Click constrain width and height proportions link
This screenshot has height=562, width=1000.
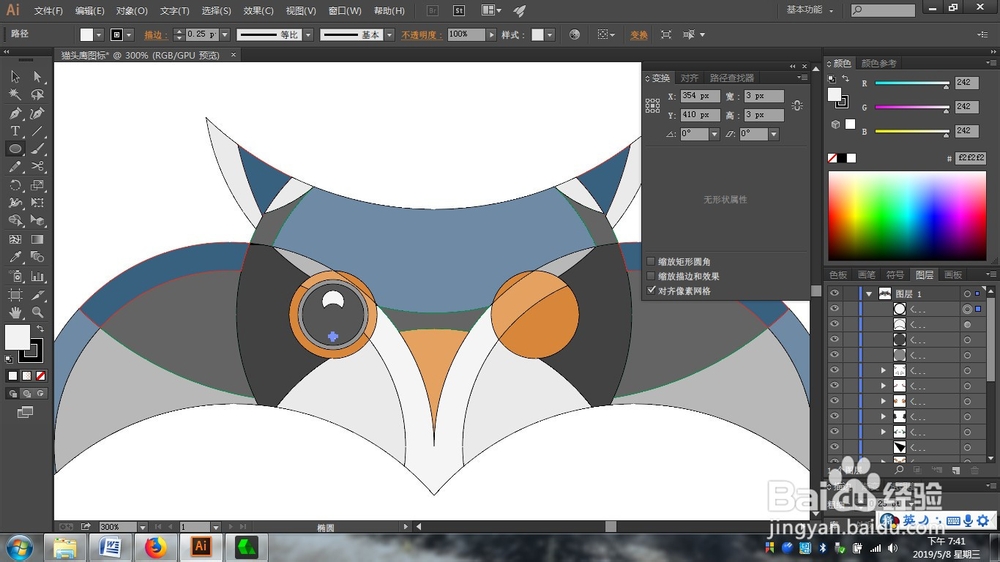pos(797,105)
